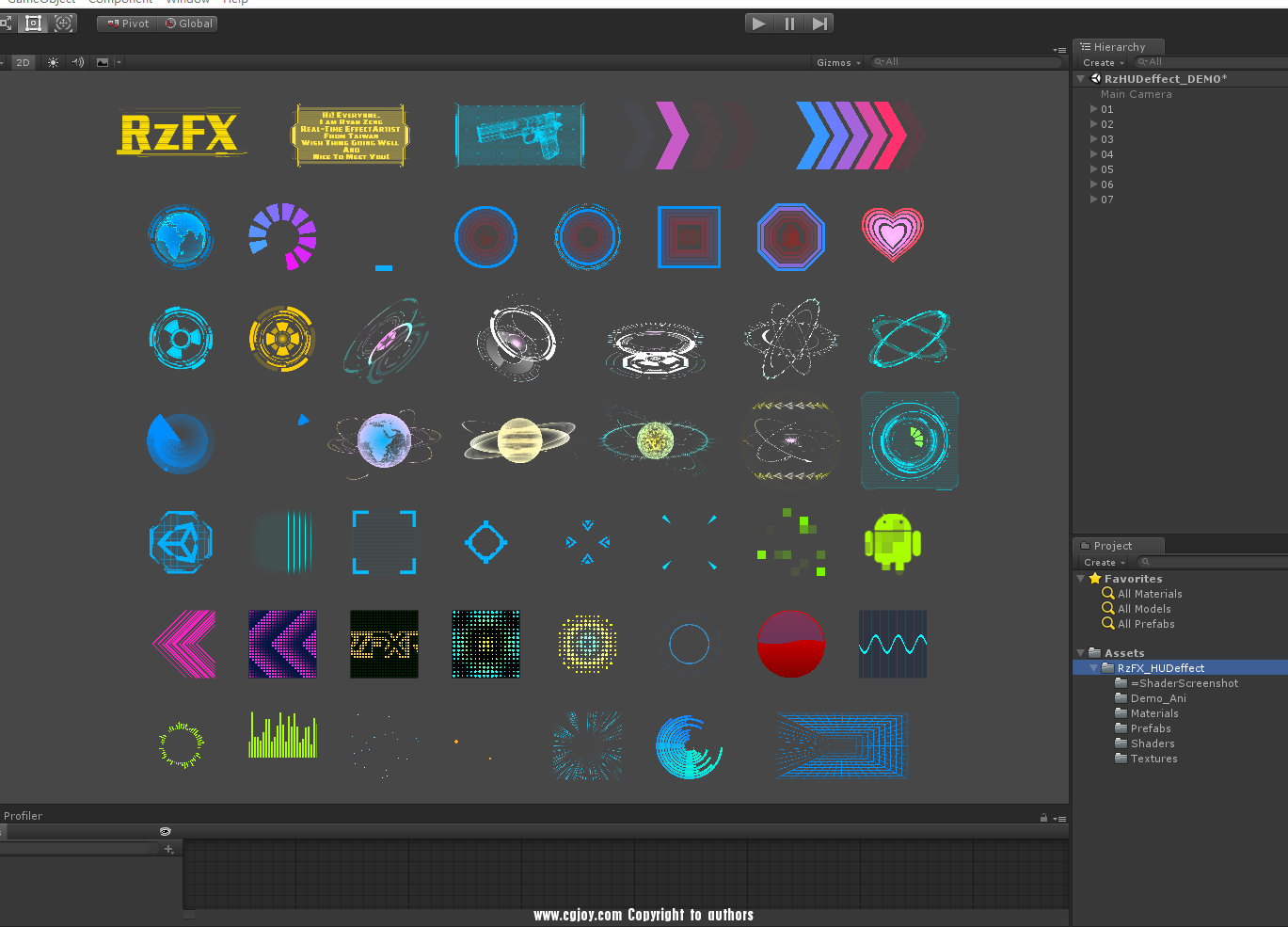Toggle scene lighting sun icon

coord(53,62)
